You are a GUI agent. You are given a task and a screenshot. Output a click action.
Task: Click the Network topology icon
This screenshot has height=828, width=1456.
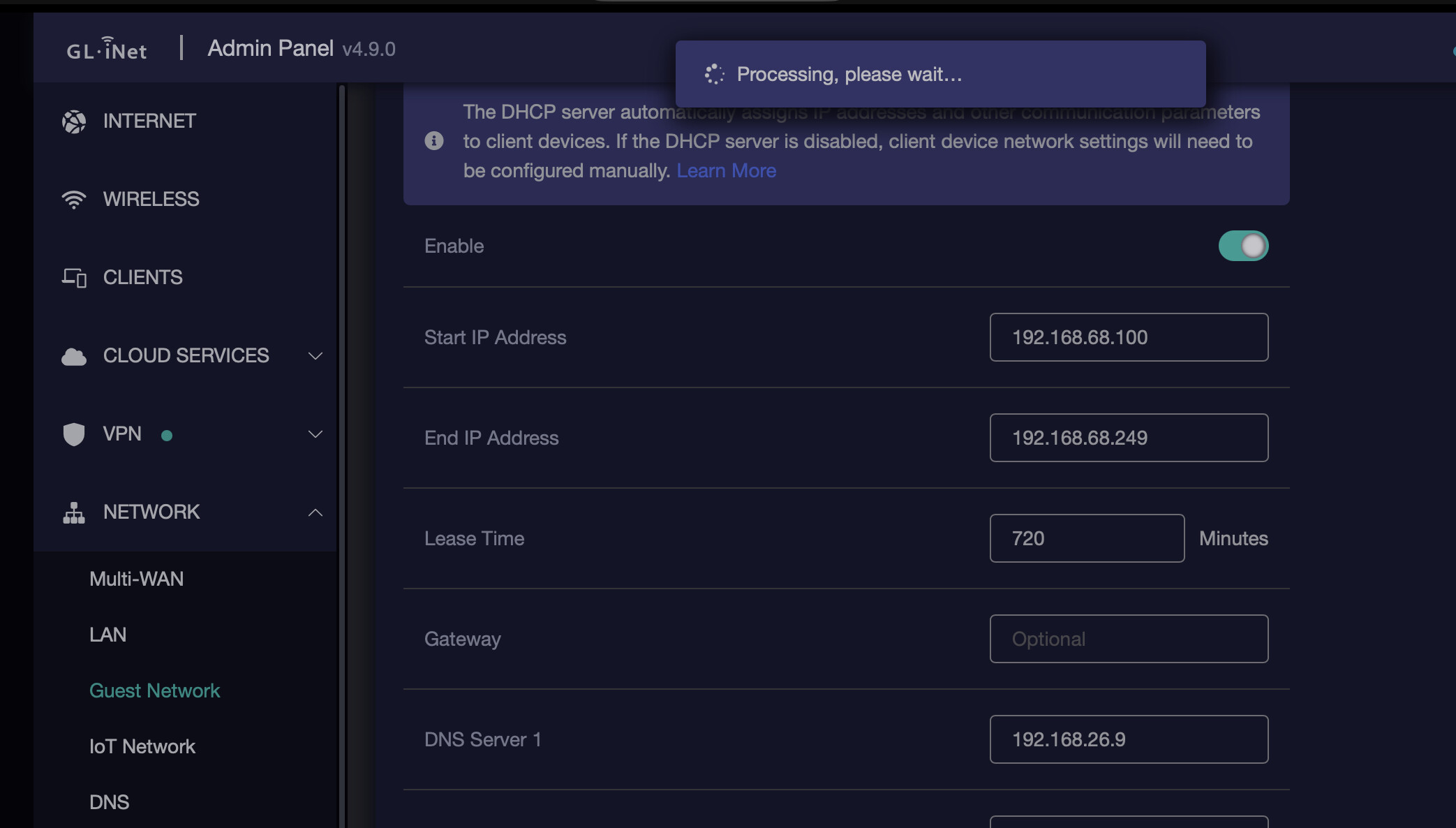74,512
